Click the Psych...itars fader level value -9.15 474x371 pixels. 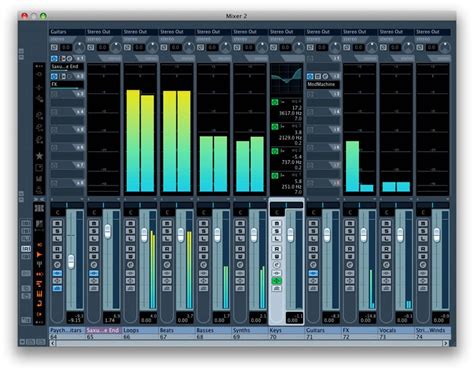pyautogui.click(x=74, y=320)
